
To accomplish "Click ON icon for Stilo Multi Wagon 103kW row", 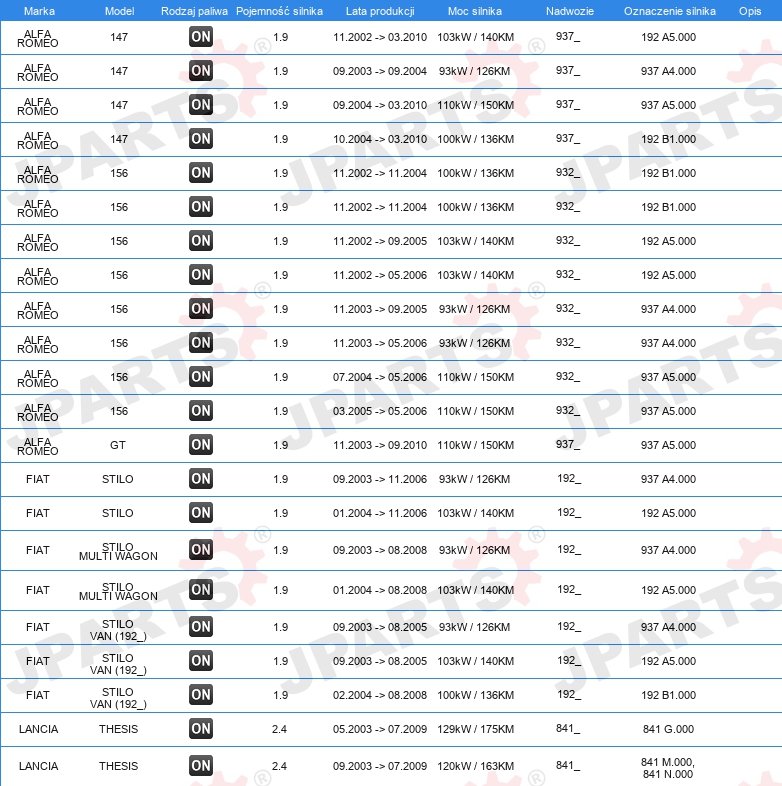I will [x=201, y=590].
